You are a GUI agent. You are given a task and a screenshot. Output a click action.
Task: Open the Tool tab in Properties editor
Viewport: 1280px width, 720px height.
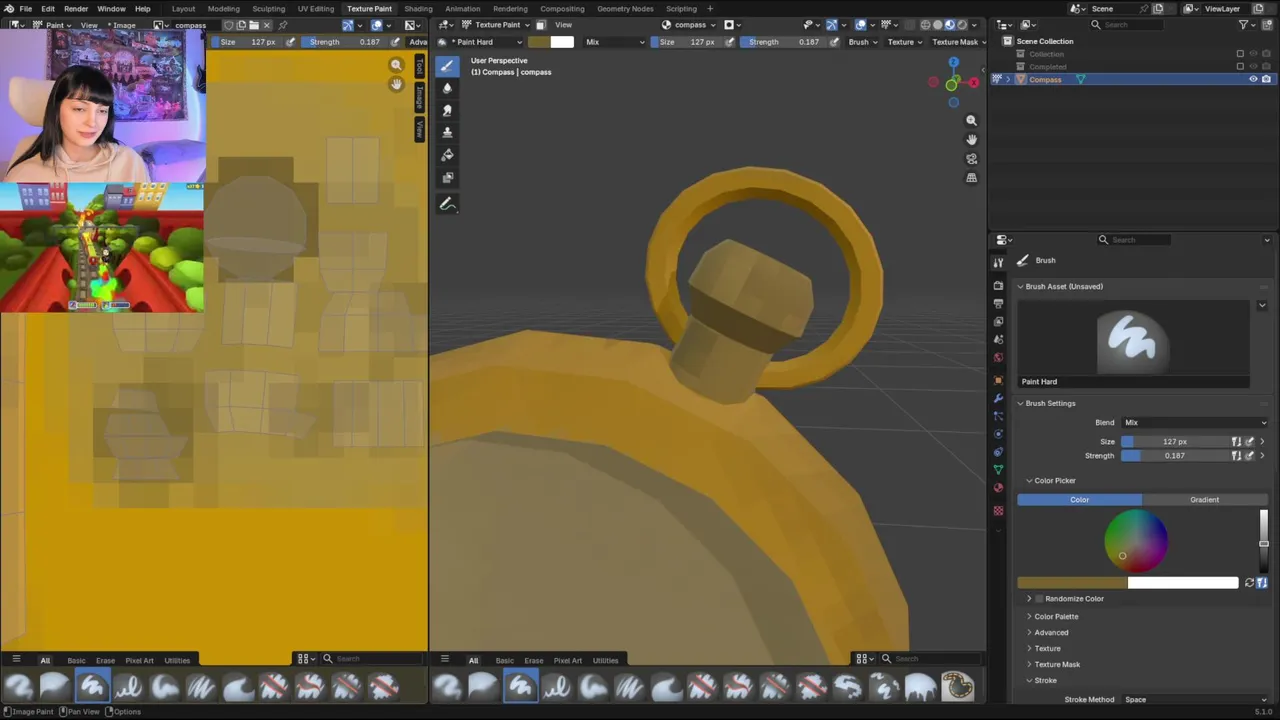click(x=998, y=262)
